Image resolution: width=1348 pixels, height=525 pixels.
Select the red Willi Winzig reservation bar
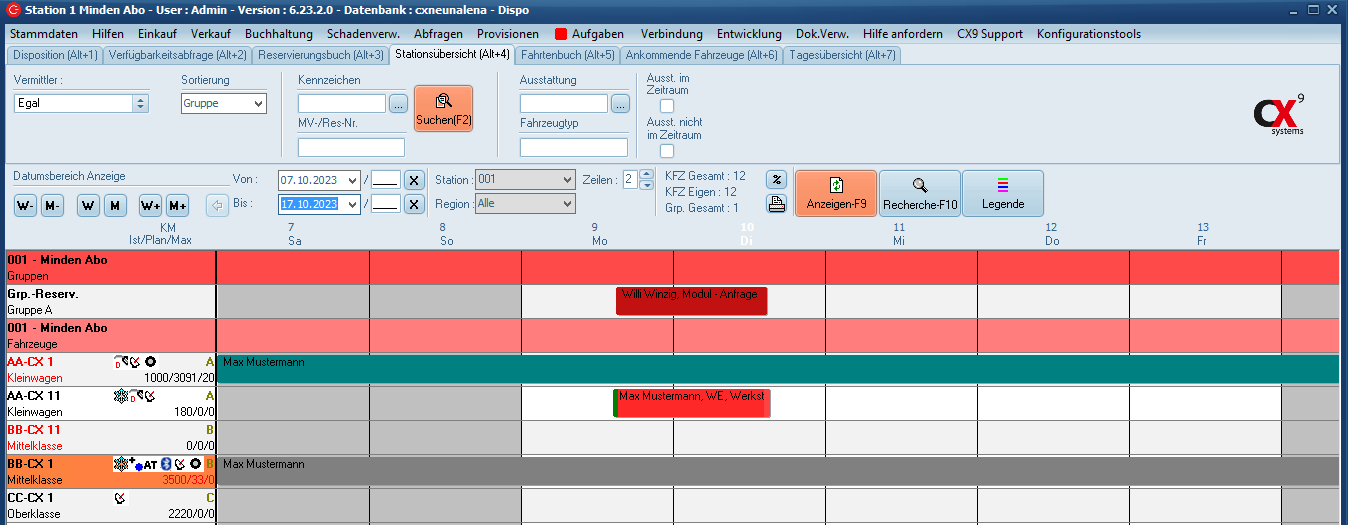[691, 301]
